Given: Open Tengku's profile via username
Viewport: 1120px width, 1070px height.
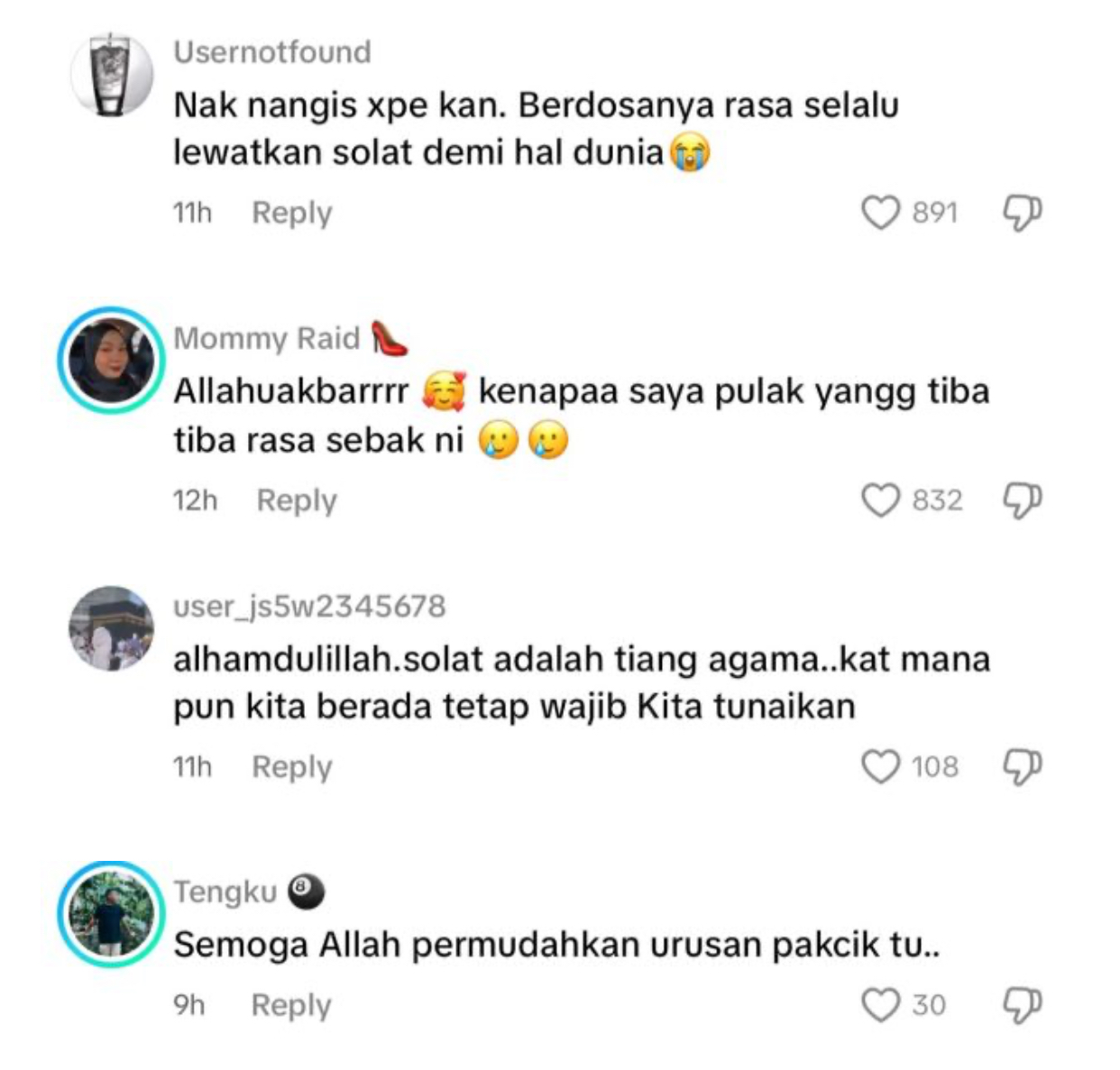Looking at the screenshot, I should (225, 892).
